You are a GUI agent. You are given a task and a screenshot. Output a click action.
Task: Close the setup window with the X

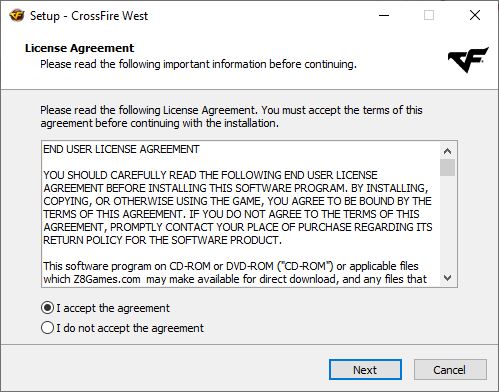tap(475, 15)
